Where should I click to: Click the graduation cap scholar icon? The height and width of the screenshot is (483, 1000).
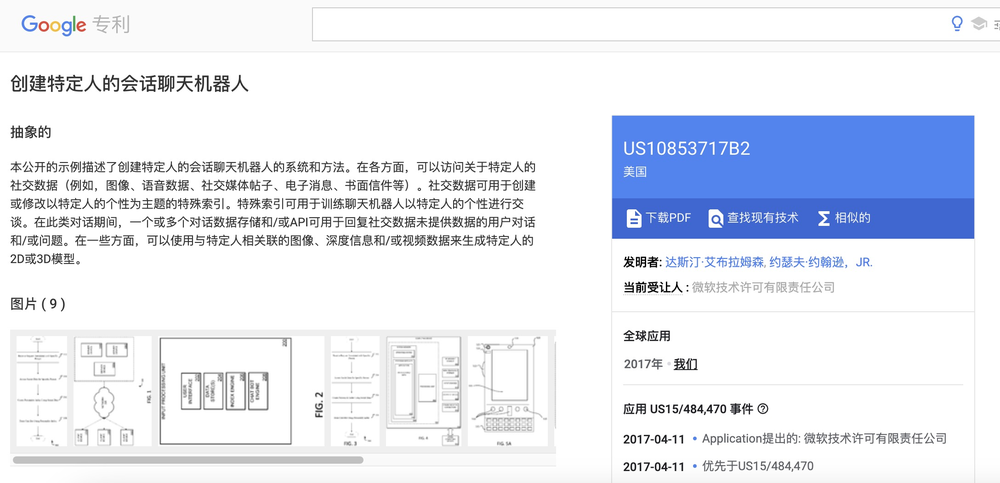978,24
